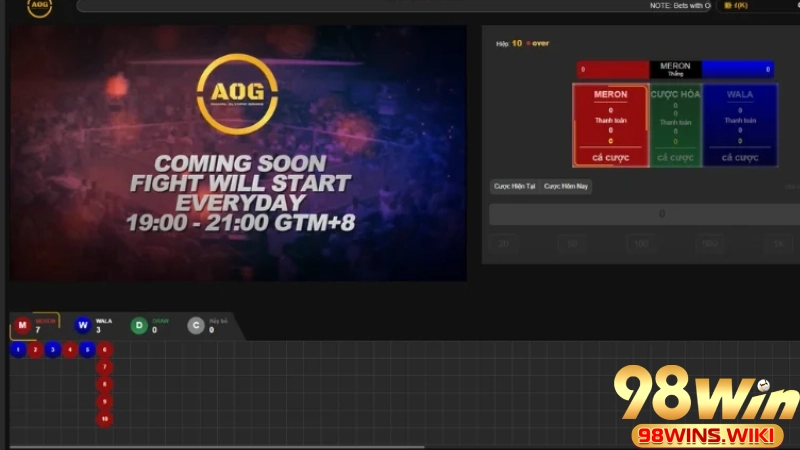Screen dimensions: 800x450
Task: Click the MERON Thắng winner label
Action: (x=676, y=69)
